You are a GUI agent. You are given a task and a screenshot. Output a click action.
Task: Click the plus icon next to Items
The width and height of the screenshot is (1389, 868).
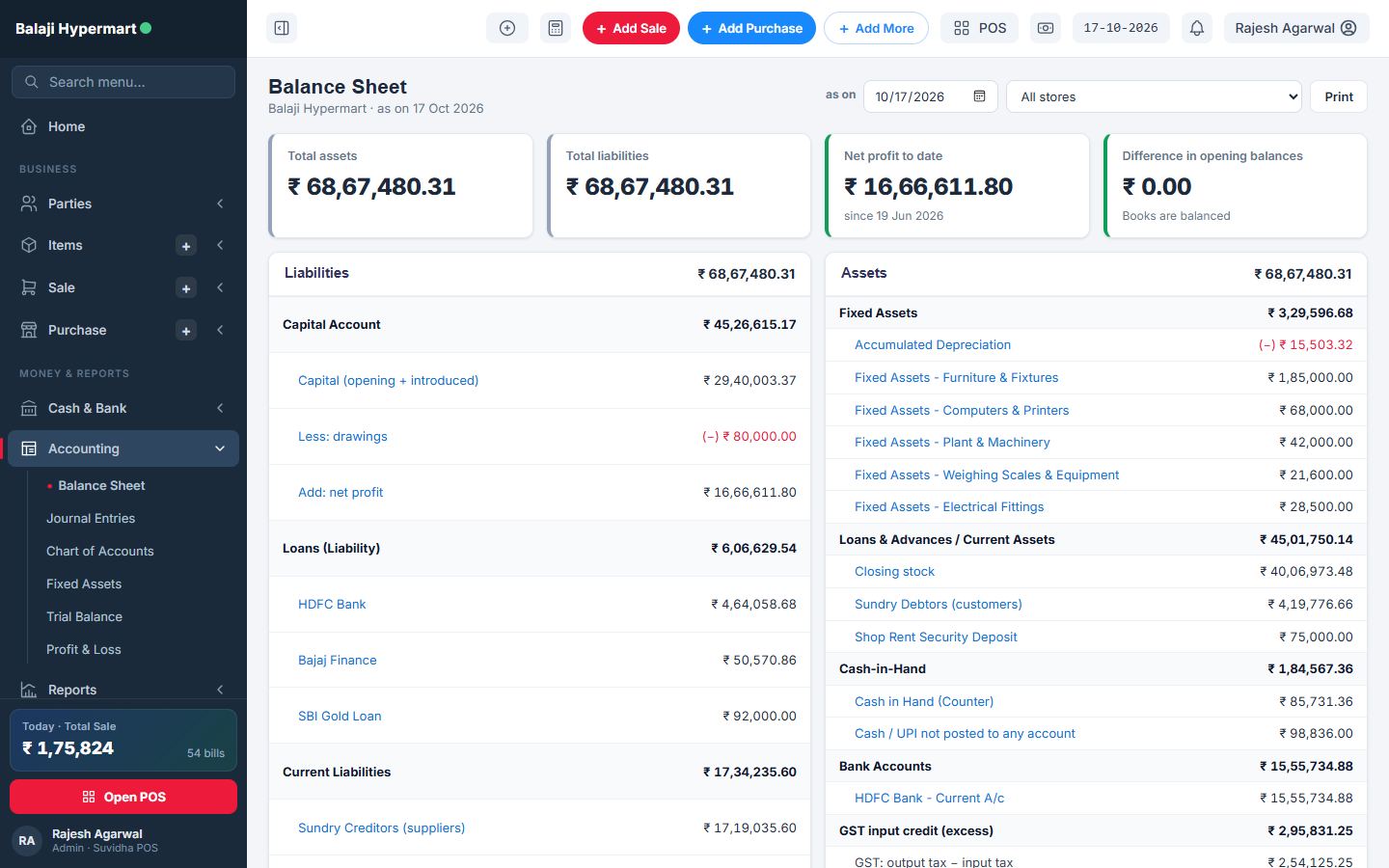tap(186, 246)
